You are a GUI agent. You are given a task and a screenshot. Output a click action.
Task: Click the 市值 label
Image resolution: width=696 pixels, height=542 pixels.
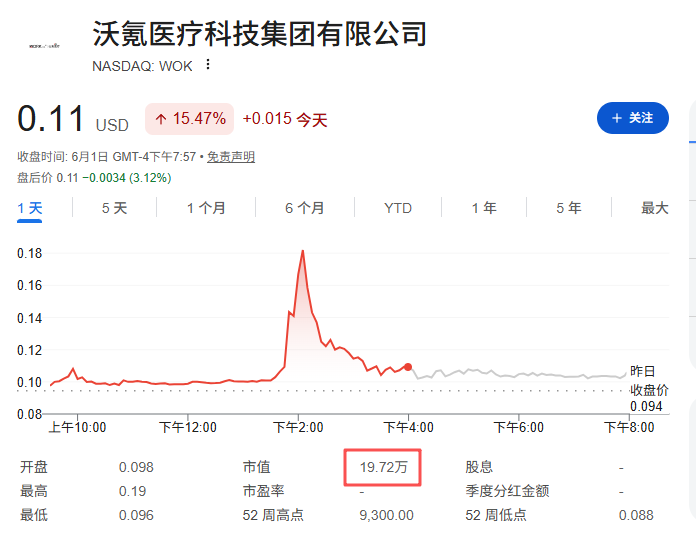(x=256, y=467)
